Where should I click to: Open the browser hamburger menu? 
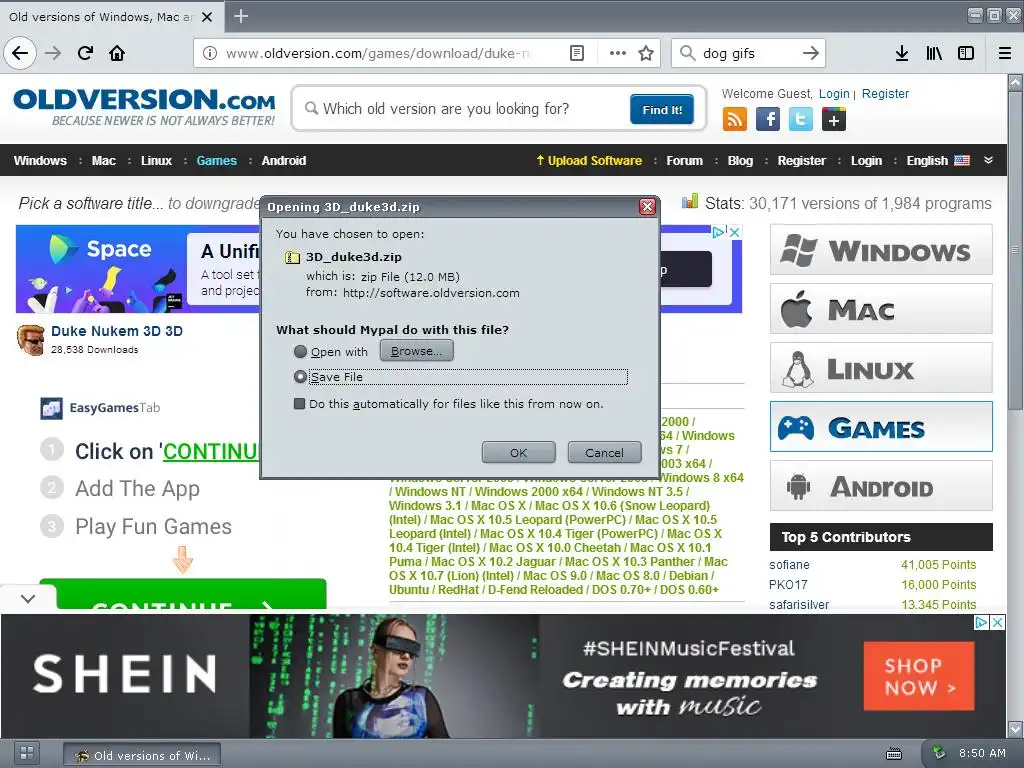coord(1005,53)
